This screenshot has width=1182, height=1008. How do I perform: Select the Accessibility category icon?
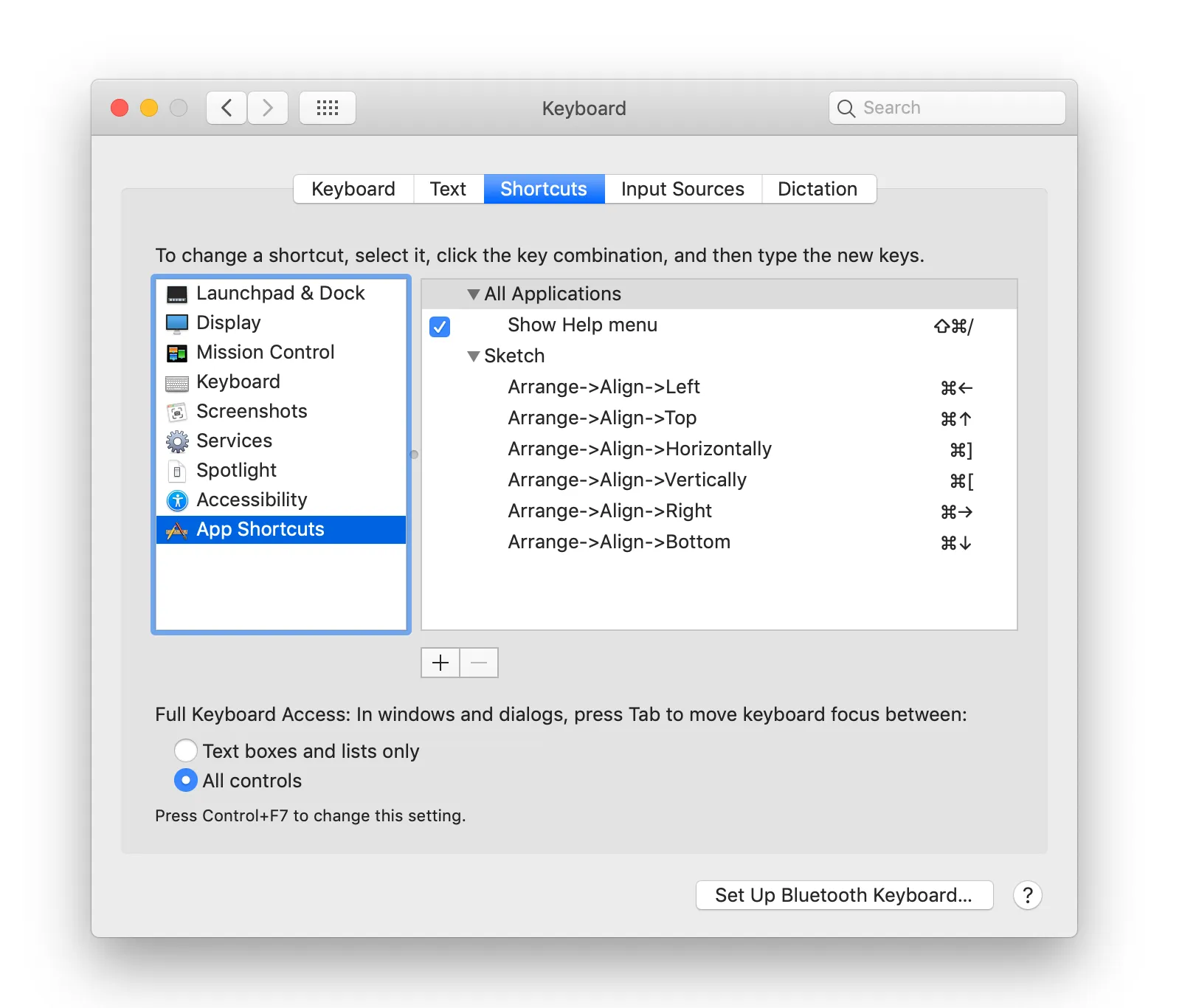pos(176,500)
